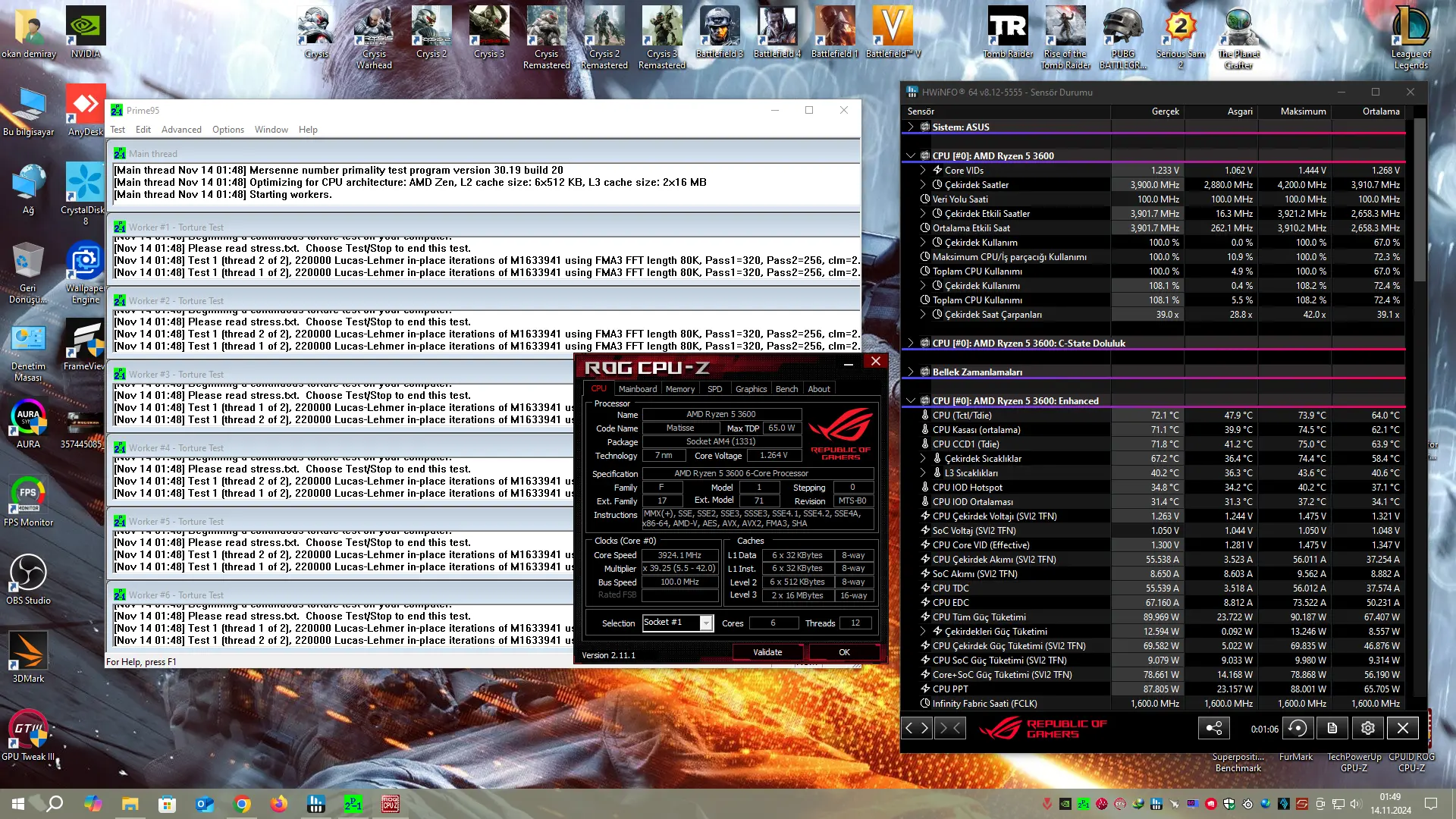This screenshot has height=819, width=1456.
Task: Click the HWiNFO share sensor data icon
Action: click(1214, 728)
